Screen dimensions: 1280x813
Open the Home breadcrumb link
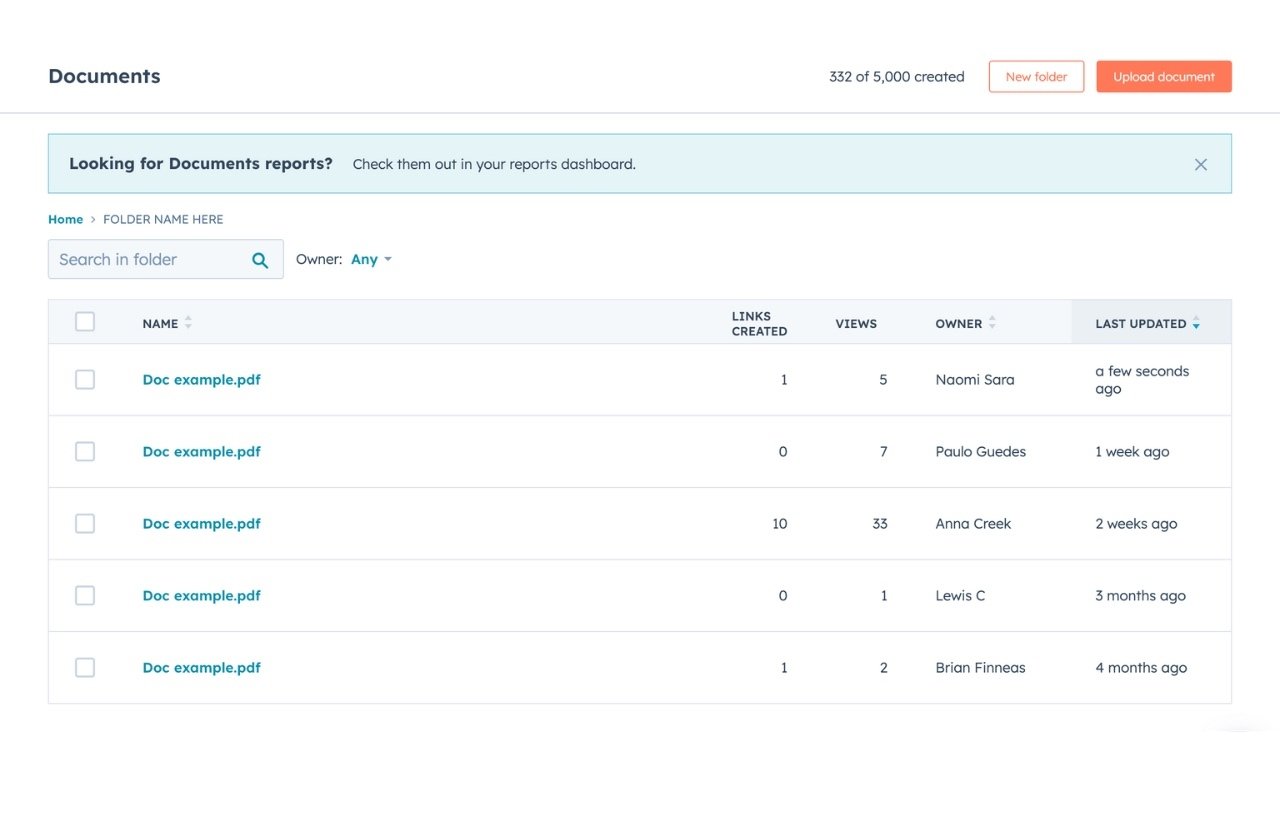click(x=65, y=219)
